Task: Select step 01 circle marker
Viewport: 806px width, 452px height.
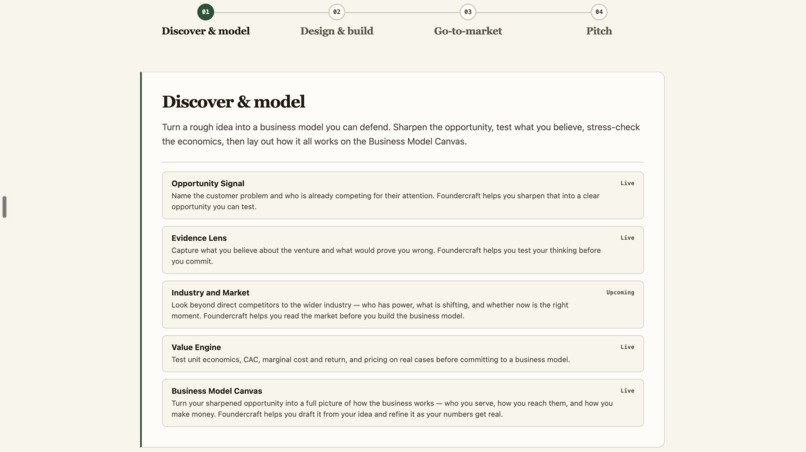Action: pyautogui.click(x=206, y=12)
